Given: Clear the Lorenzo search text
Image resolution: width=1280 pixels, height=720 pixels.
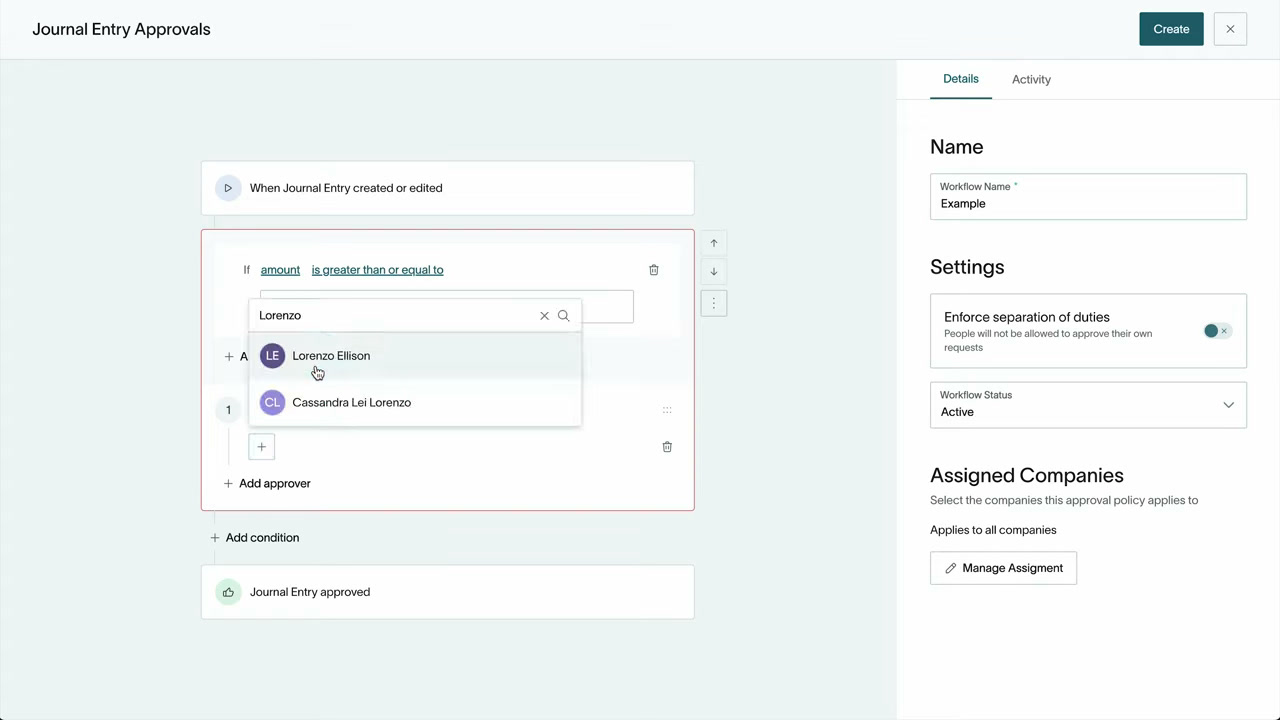Looking at the screenshot, I should (544, 315).
